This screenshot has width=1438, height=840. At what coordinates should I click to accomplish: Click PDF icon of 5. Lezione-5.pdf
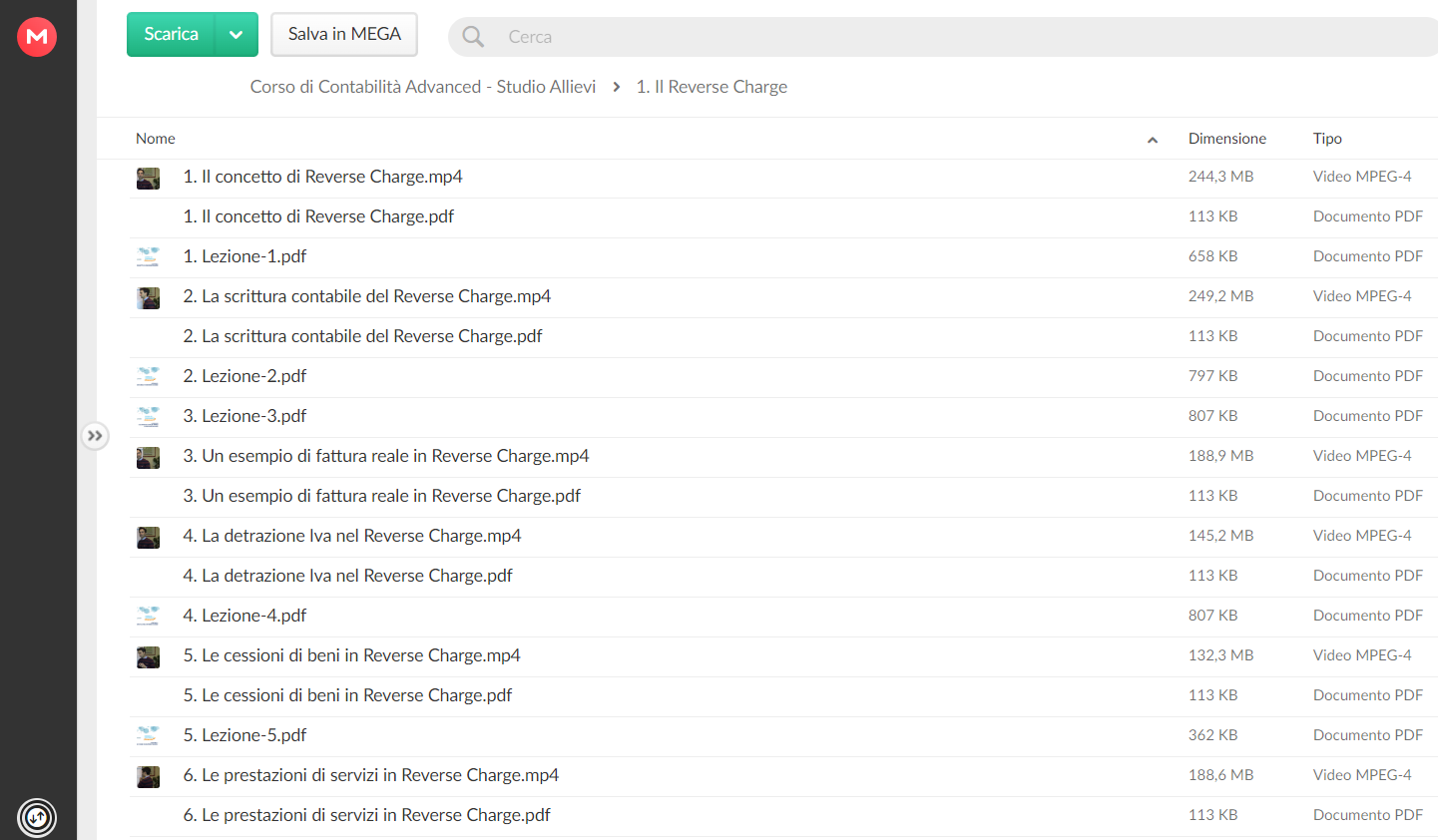(x=148, y=736)
